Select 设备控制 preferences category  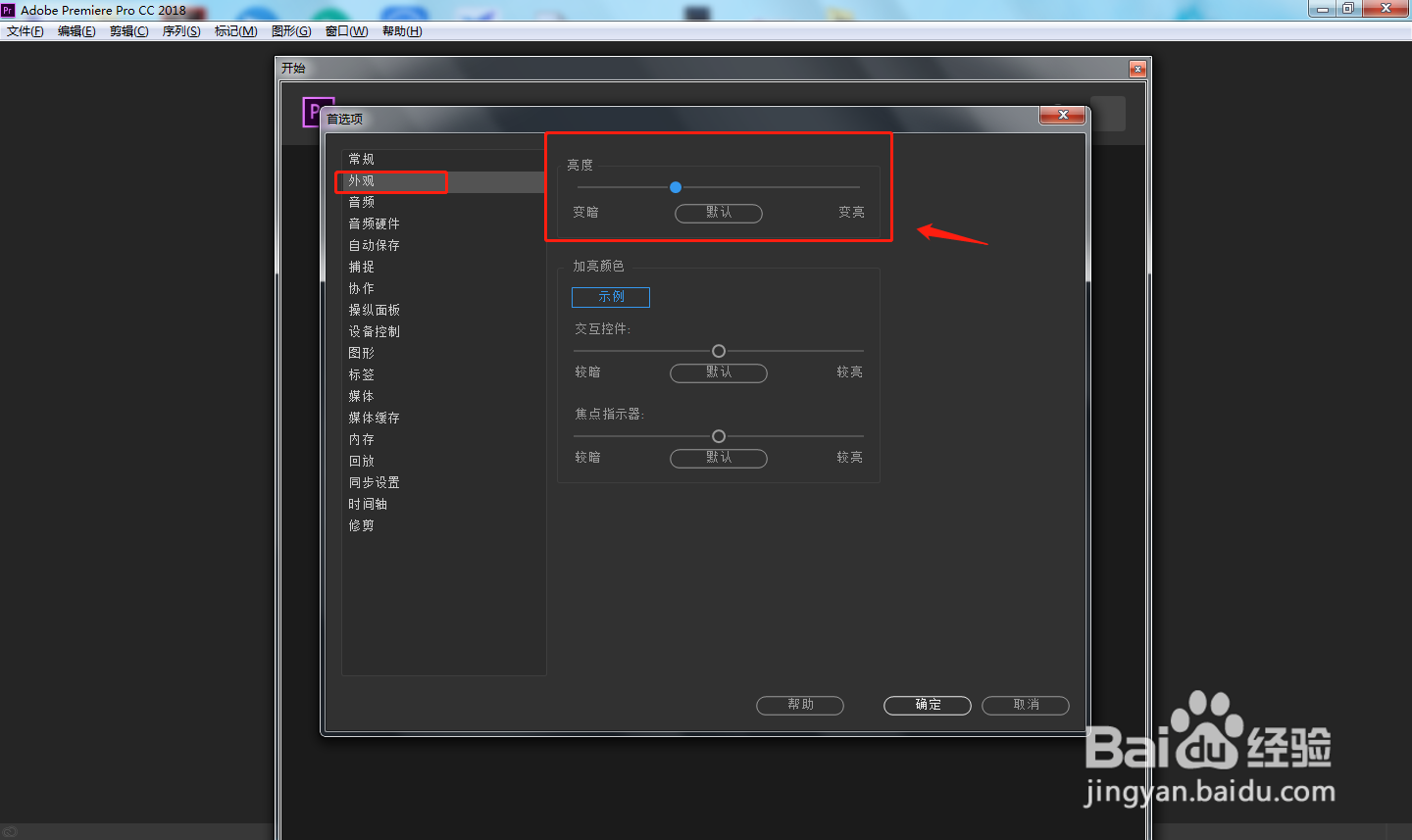[443, 331]
